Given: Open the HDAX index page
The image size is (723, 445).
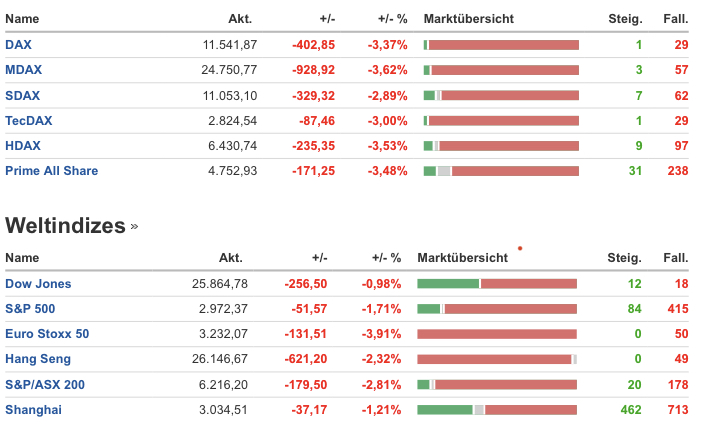Looking at the screenshot, I should click(x=23, y=145).
